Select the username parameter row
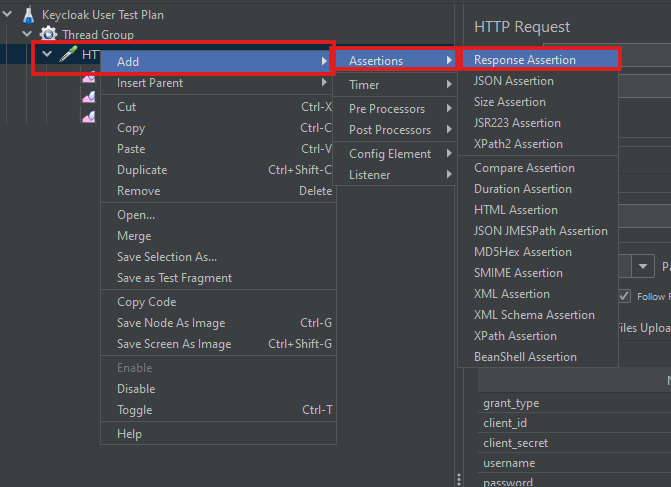This screenshot has width=671, height=487. point(574,463)
